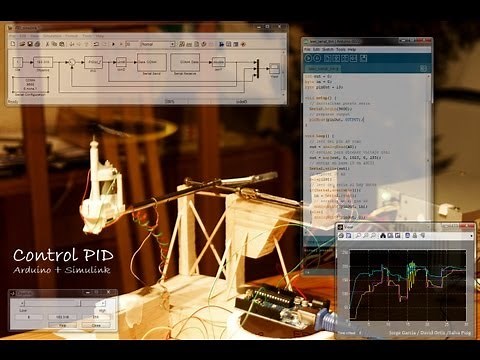Screen dimensions: 480x360
Task: Open the Visor scope block
Action: (x=274, y=69)
